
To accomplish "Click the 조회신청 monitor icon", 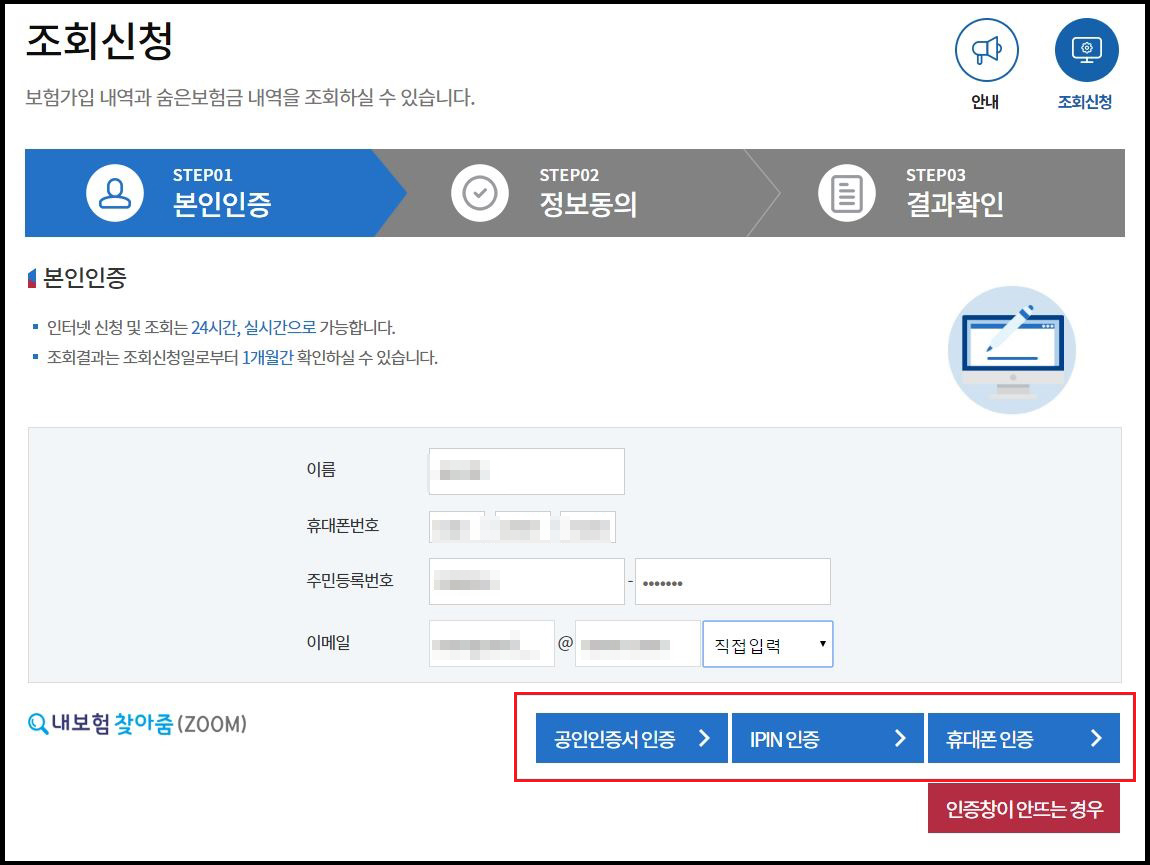I will pos(1086,51).
